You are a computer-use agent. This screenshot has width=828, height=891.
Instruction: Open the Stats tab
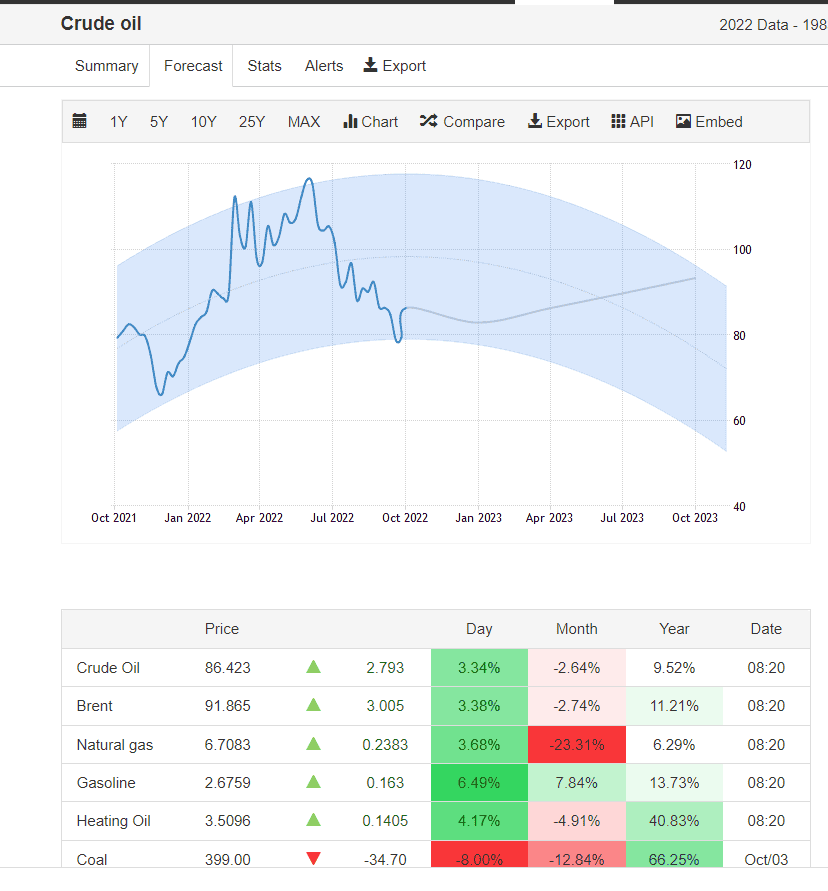pyautogui.click(x=264, y=66)
